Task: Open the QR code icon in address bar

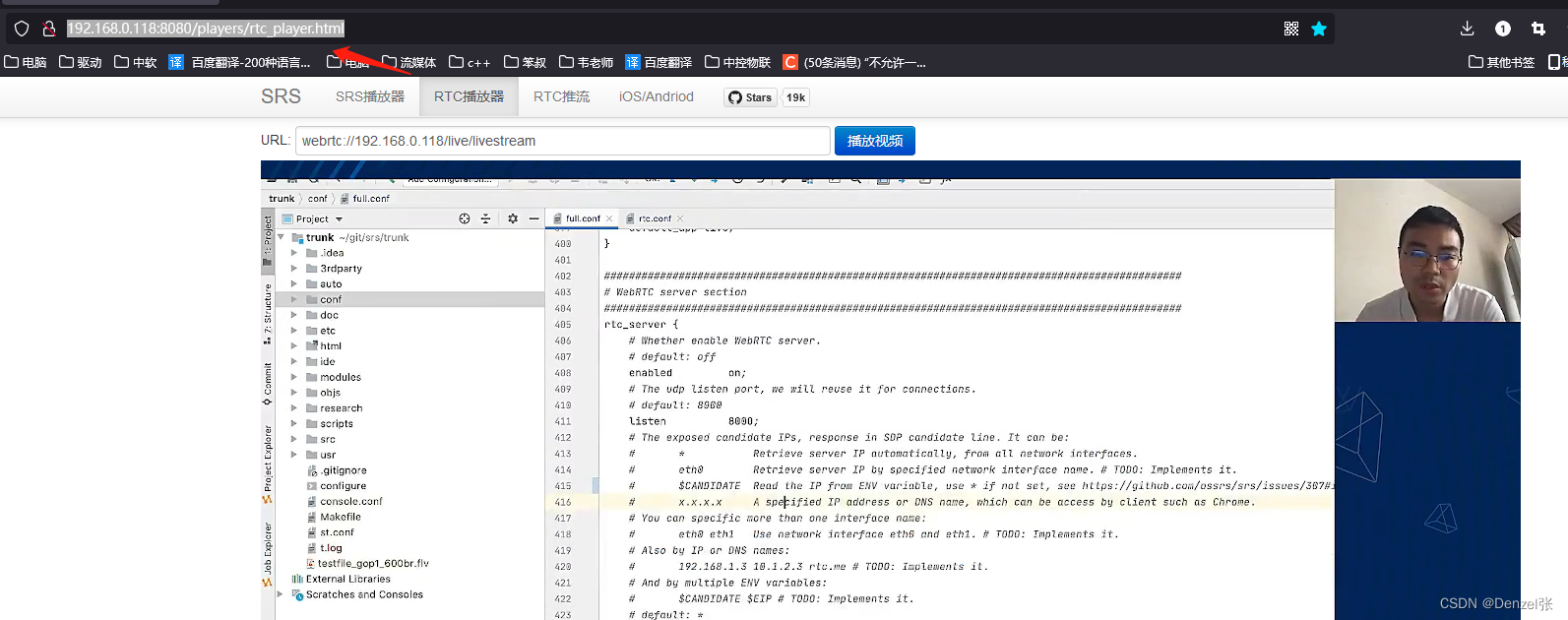Action: tap(1291, 29)
